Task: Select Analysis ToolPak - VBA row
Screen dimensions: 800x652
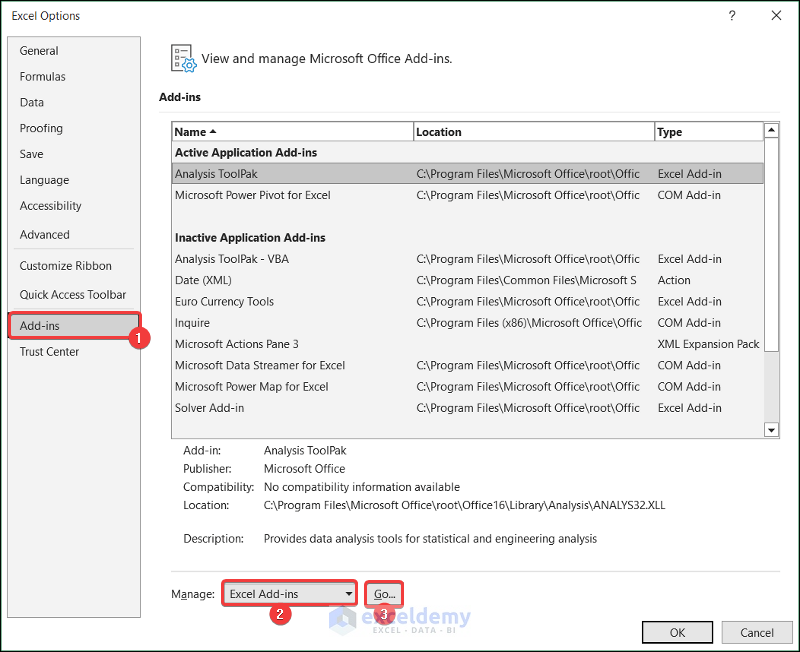Action: (468, 259)
